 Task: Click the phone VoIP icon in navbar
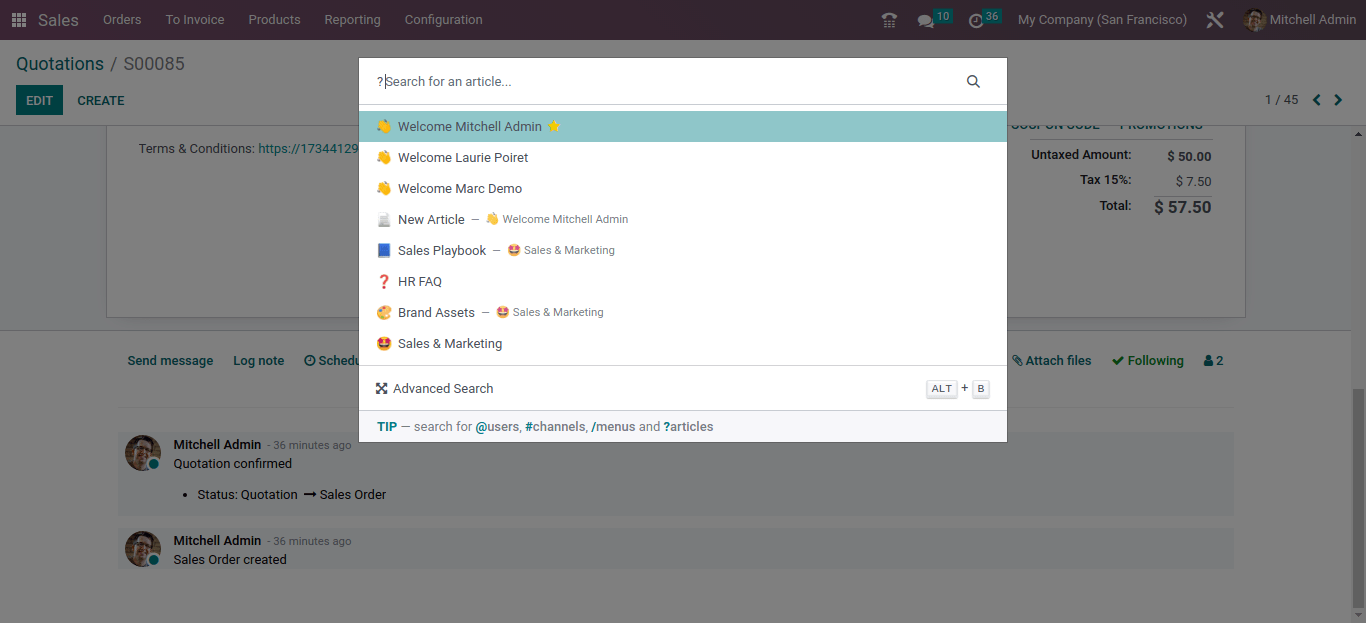889,20
